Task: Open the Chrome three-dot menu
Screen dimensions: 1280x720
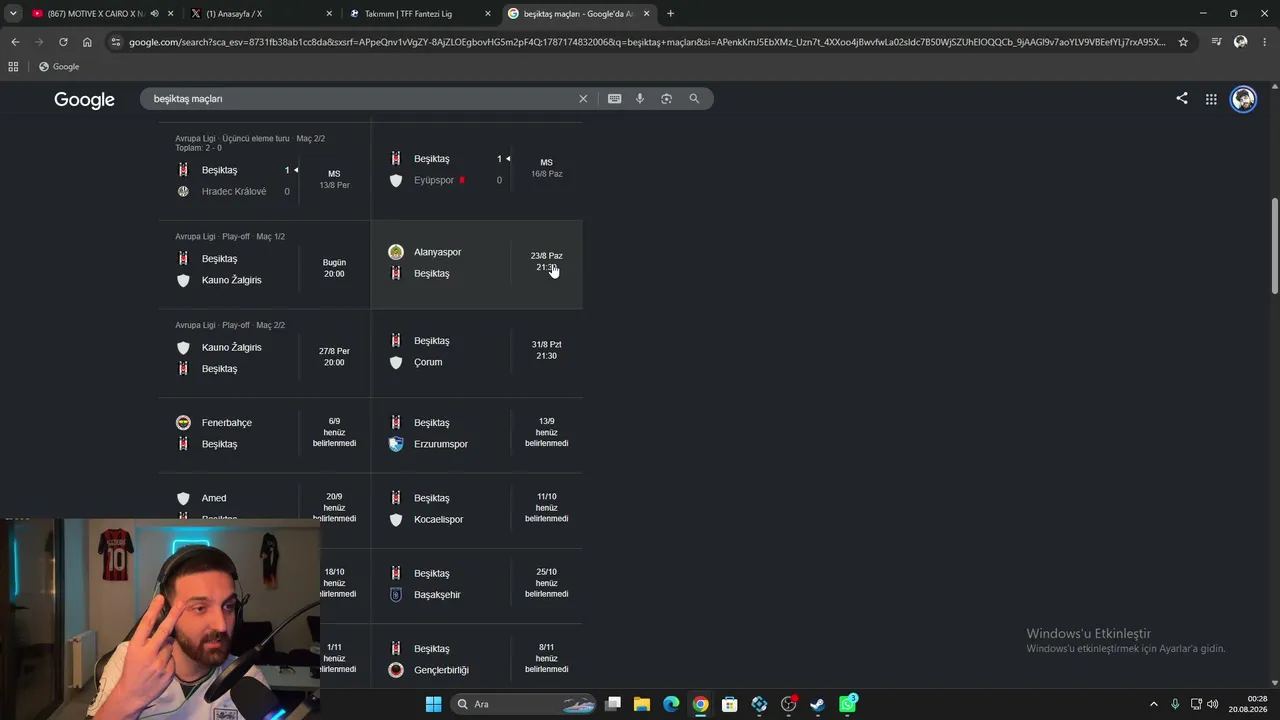Action: 1265,42
